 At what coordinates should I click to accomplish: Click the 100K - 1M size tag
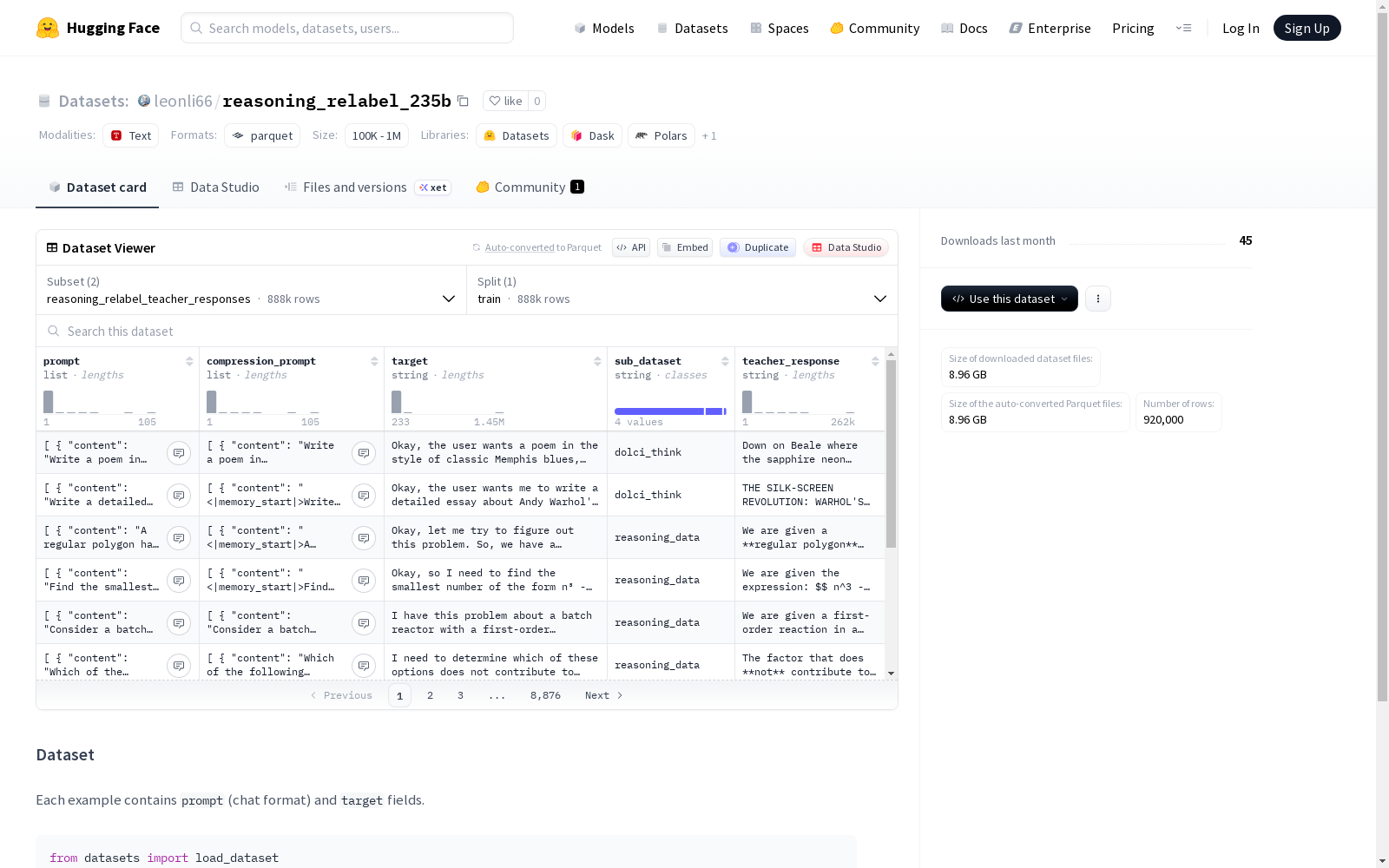click(377, 135)
